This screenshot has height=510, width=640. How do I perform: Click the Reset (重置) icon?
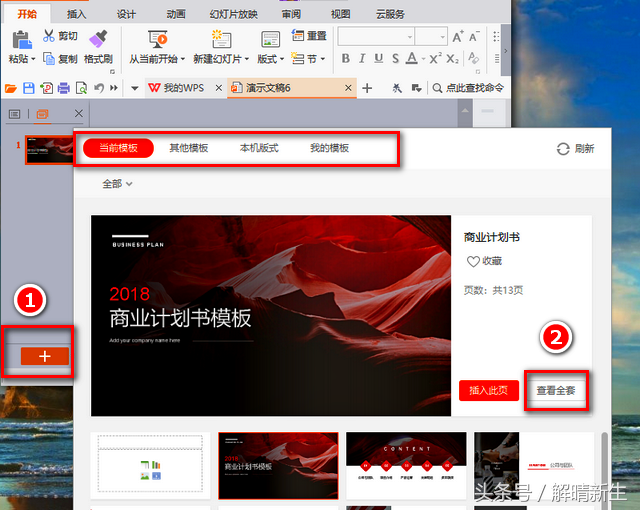pyautogui.click(x=298, y=36)
